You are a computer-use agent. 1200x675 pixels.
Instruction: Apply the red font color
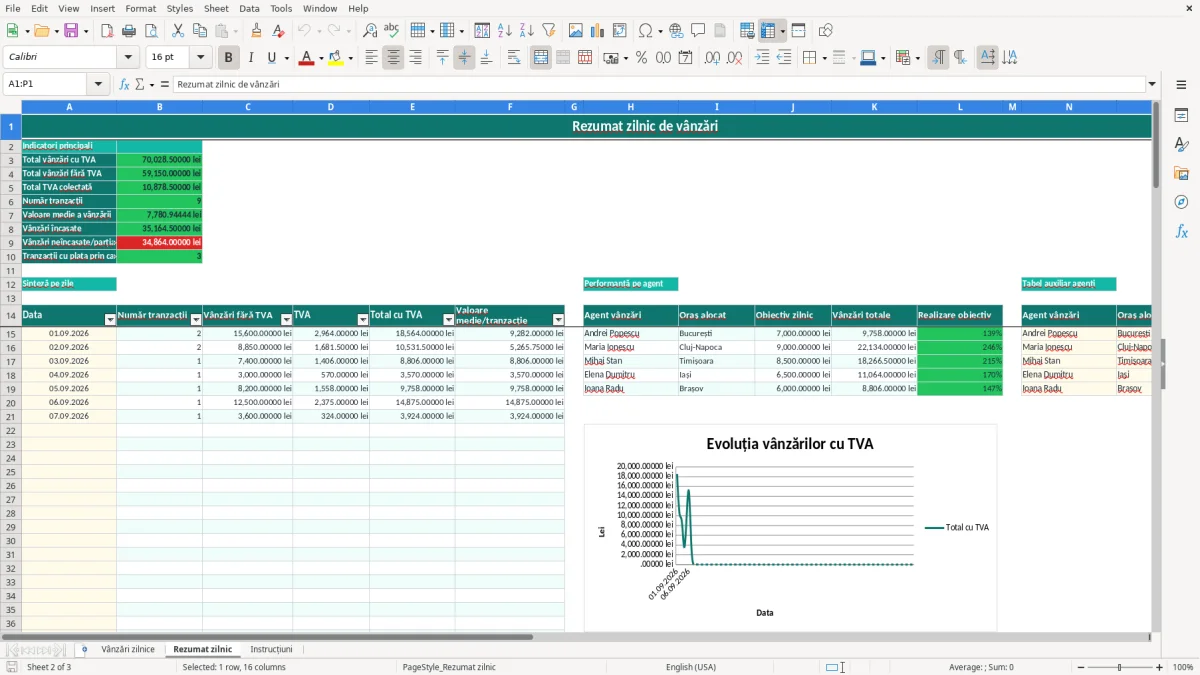[x=306, y=58]
